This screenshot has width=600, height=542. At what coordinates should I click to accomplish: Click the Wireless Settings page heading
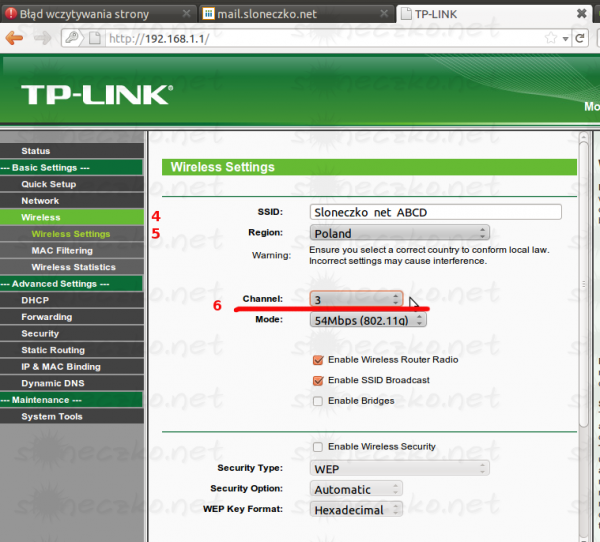pos(223,167)
